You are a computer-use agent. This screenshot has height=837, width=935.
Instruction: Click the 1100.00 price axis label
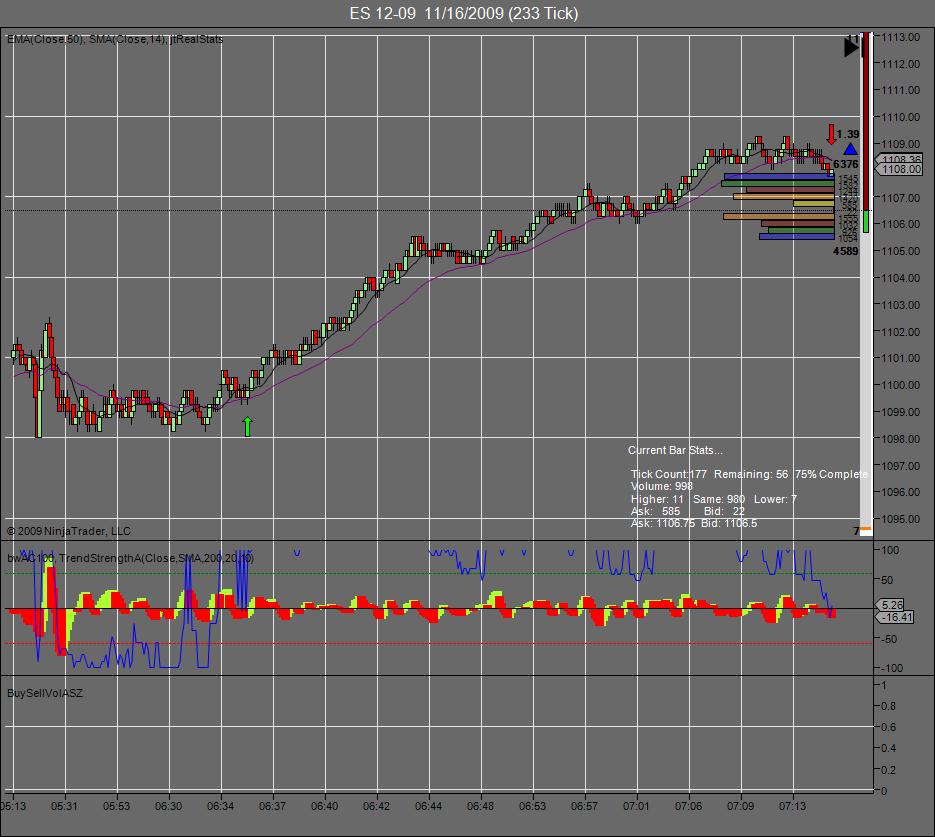tap(900, 385)
